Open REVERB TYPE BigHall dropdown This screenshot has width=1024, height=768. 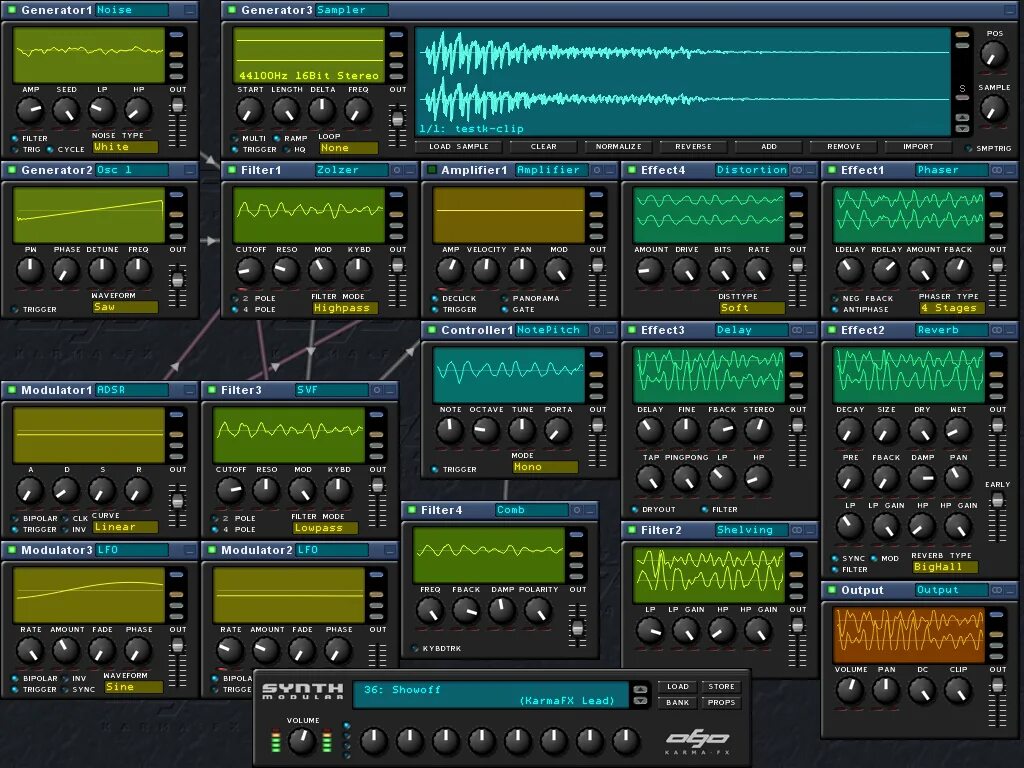click(x=944, y=568)
